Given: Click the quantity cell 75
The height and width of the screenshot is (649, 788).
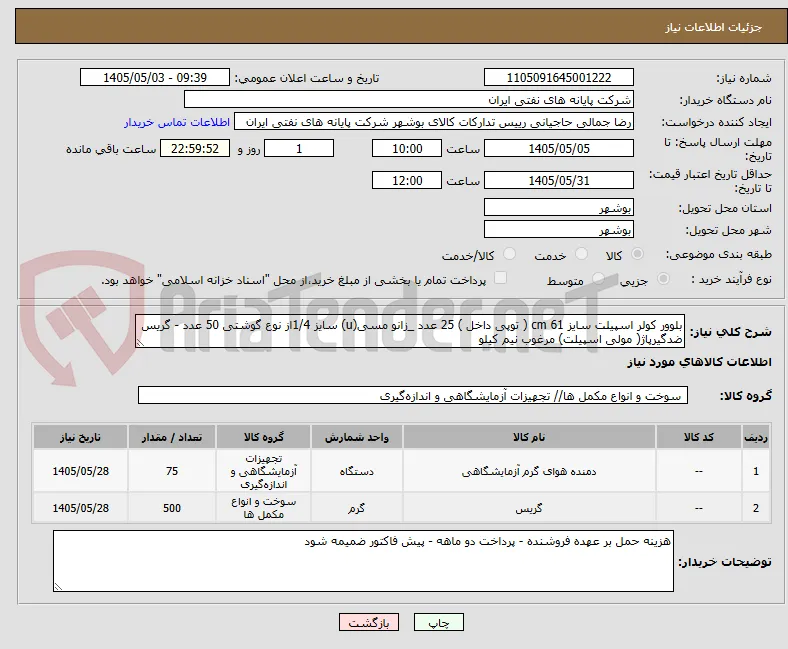Looking at the screenshot, I should [172, 472].
